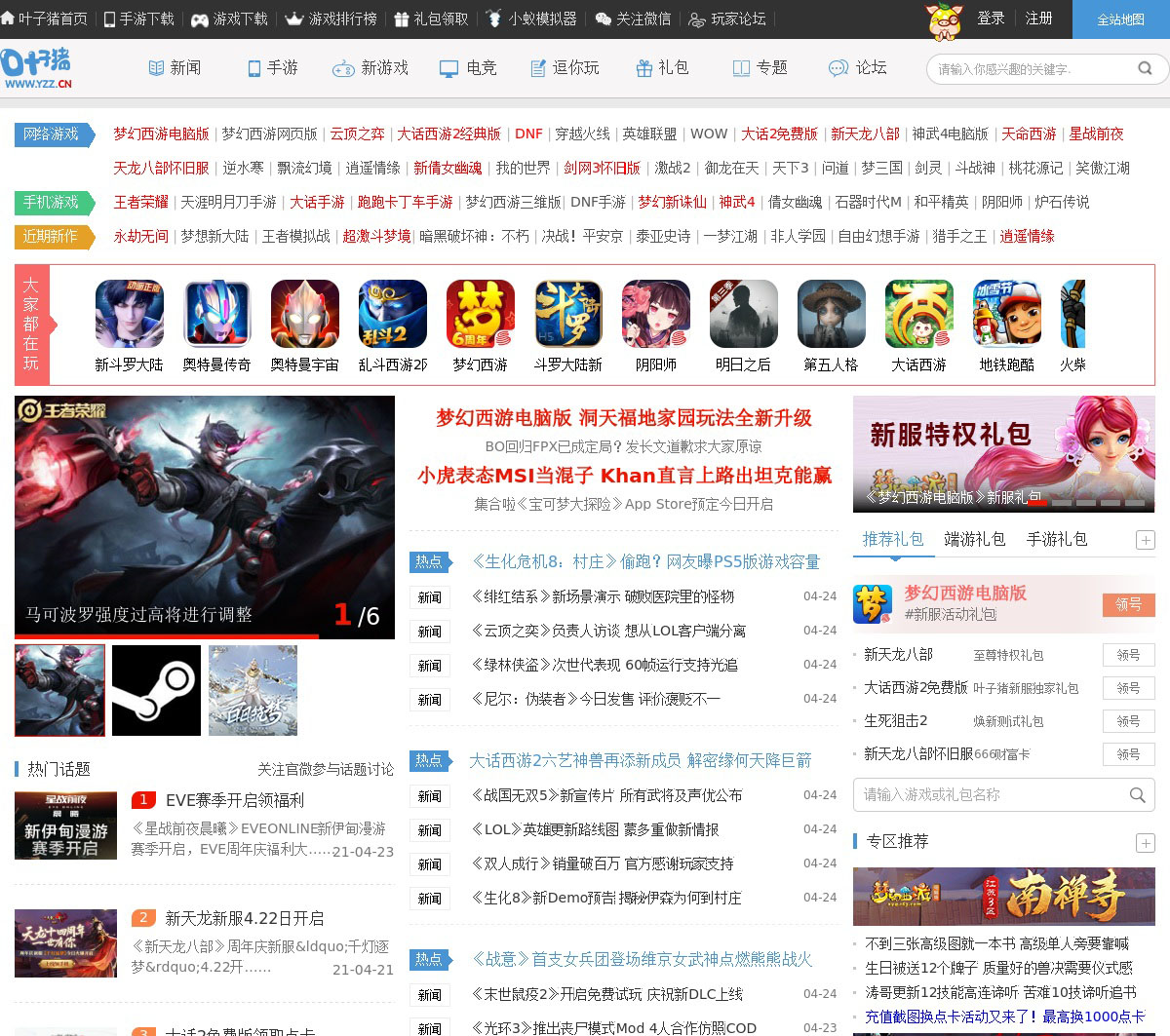Open 礼包 navigation menu

click(x=662, y=67)
